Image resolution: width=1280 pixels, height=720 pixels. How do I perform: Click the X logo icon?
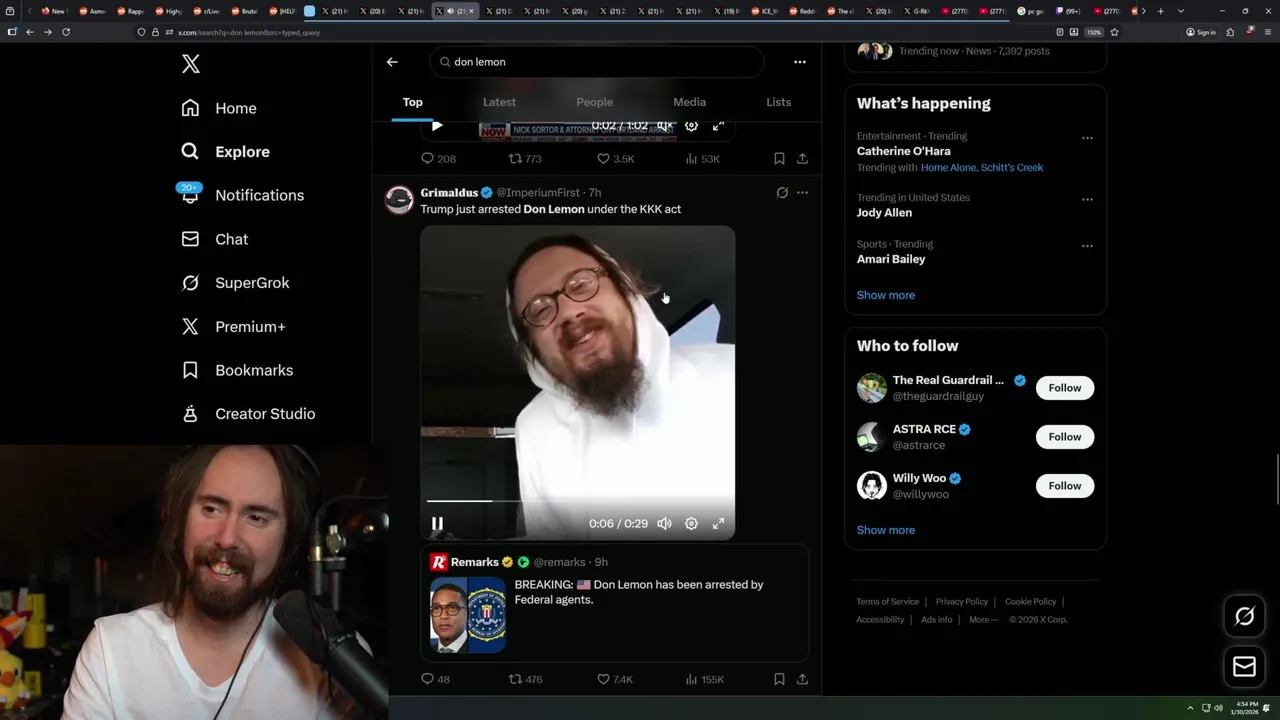pos(190,64)
